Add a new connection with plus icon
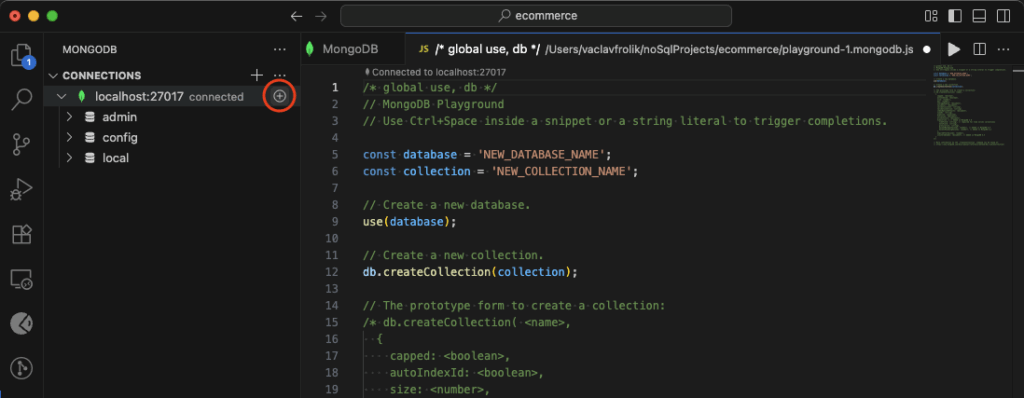Screen dimensions: 1024x398 click(x=257, y=75)
